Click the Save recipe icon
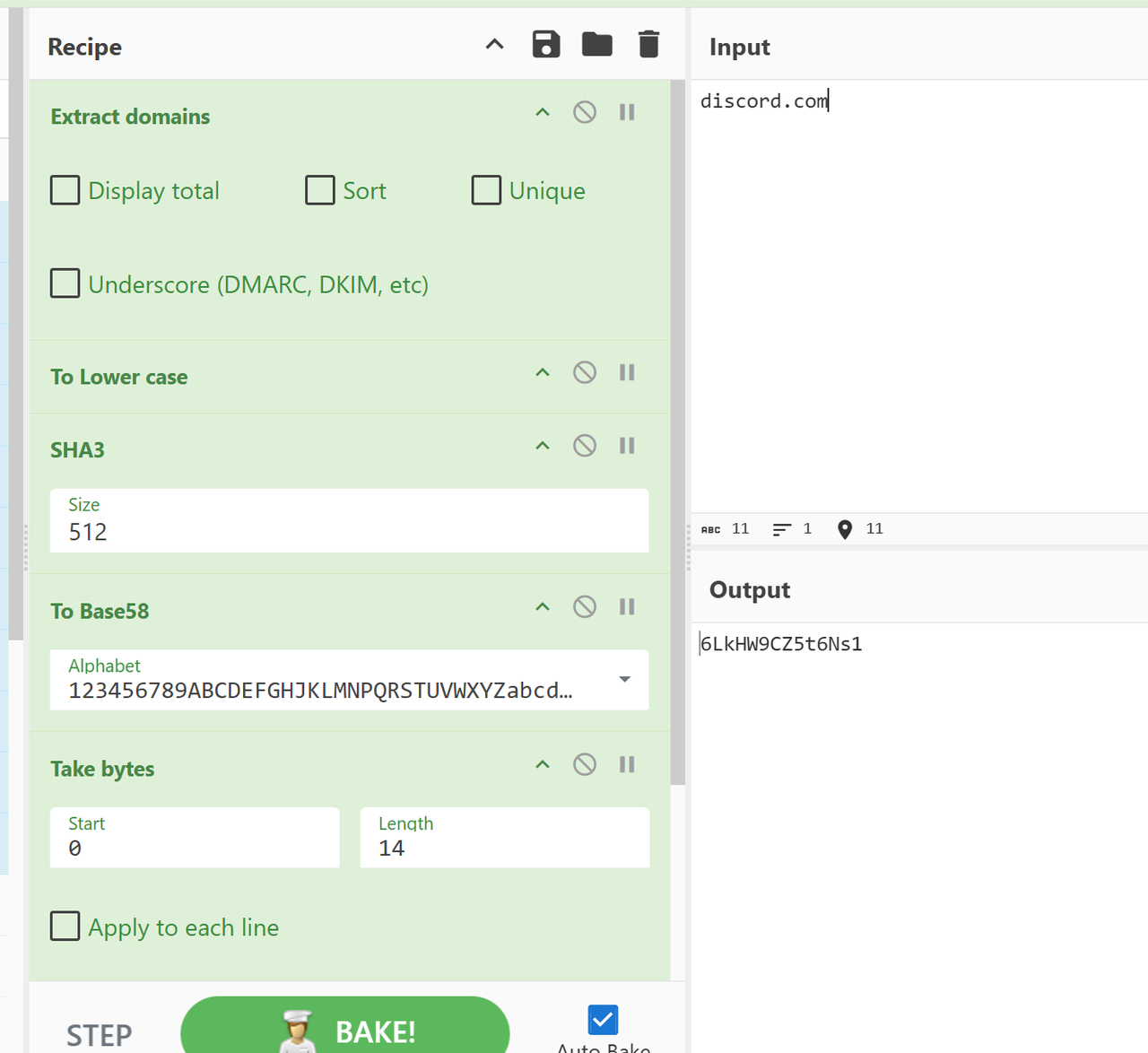Image resolution: width=1148 pixels, height=1053 pixels. click(545, 45)
